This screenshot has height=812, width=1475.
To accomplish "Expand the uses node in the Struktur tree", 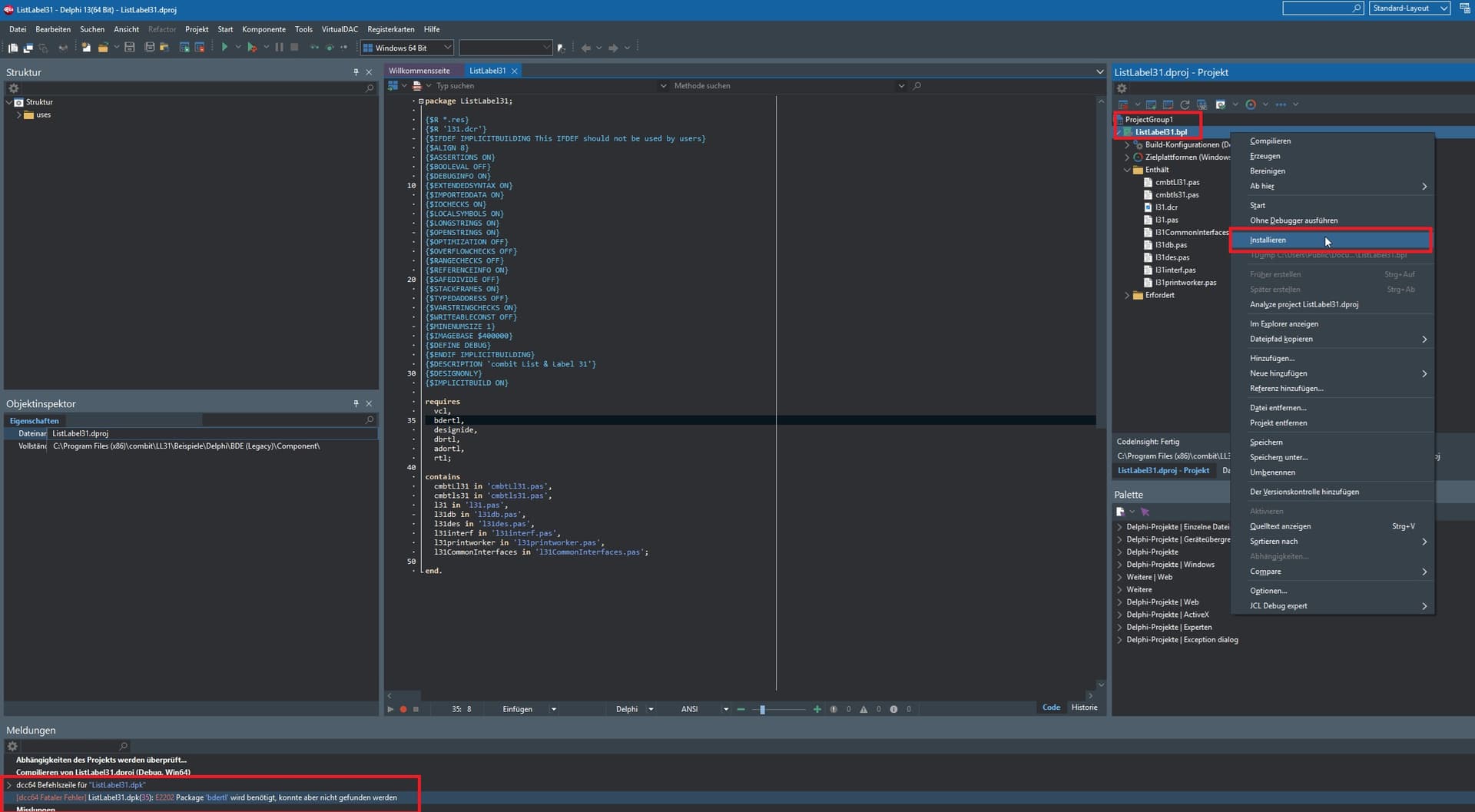I will pos(18,115).
